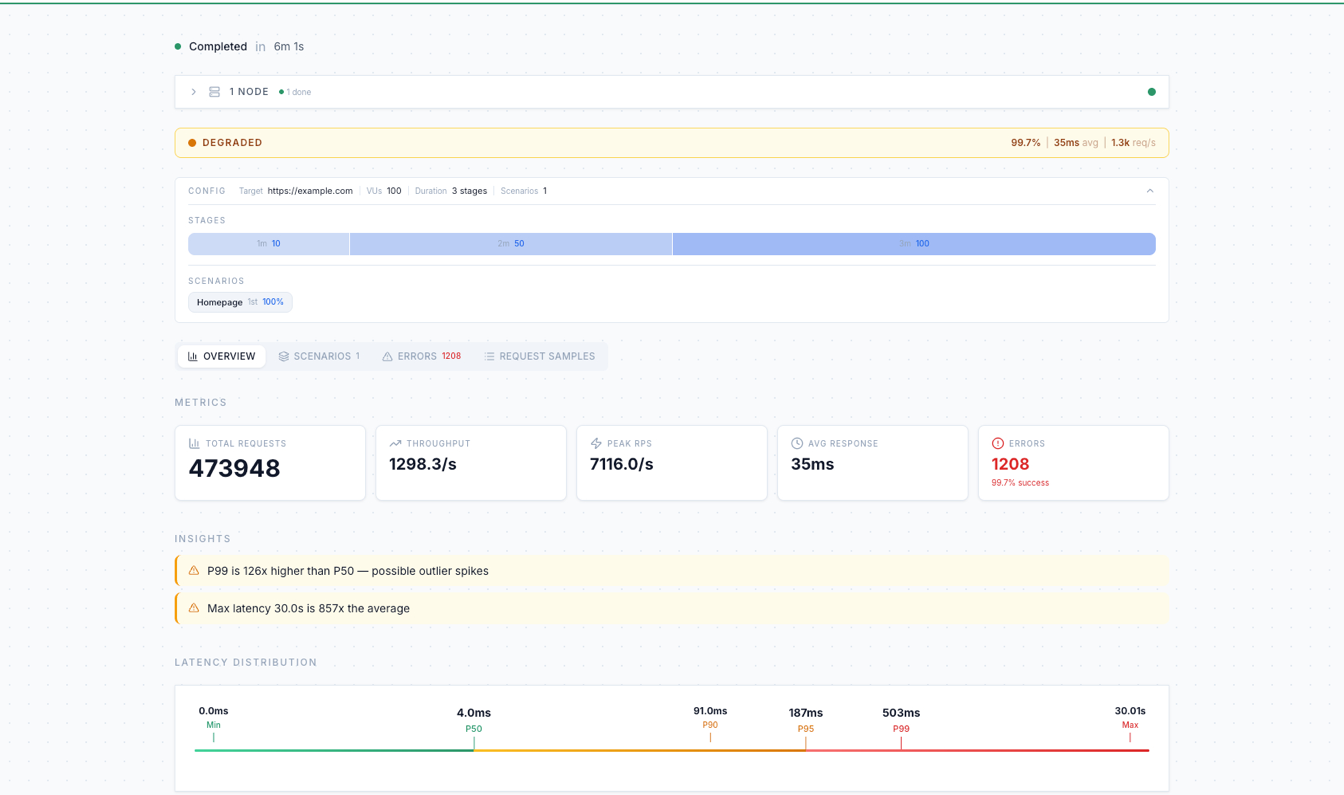Click the https://example.com target text
Image resolution: width=1344 pixels, height=795 pixels.
tap(310, 191)
